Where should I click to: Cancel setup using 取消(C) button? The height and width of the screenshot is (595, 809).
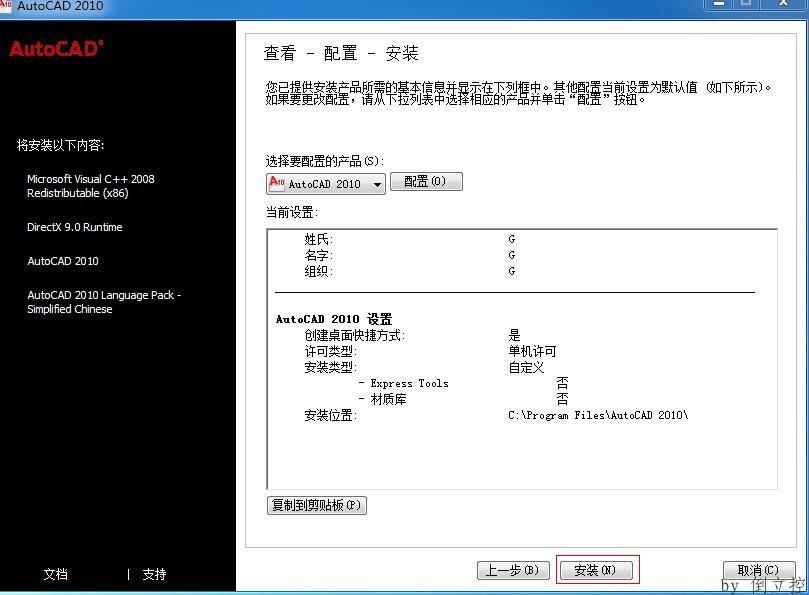pos(757,570)
